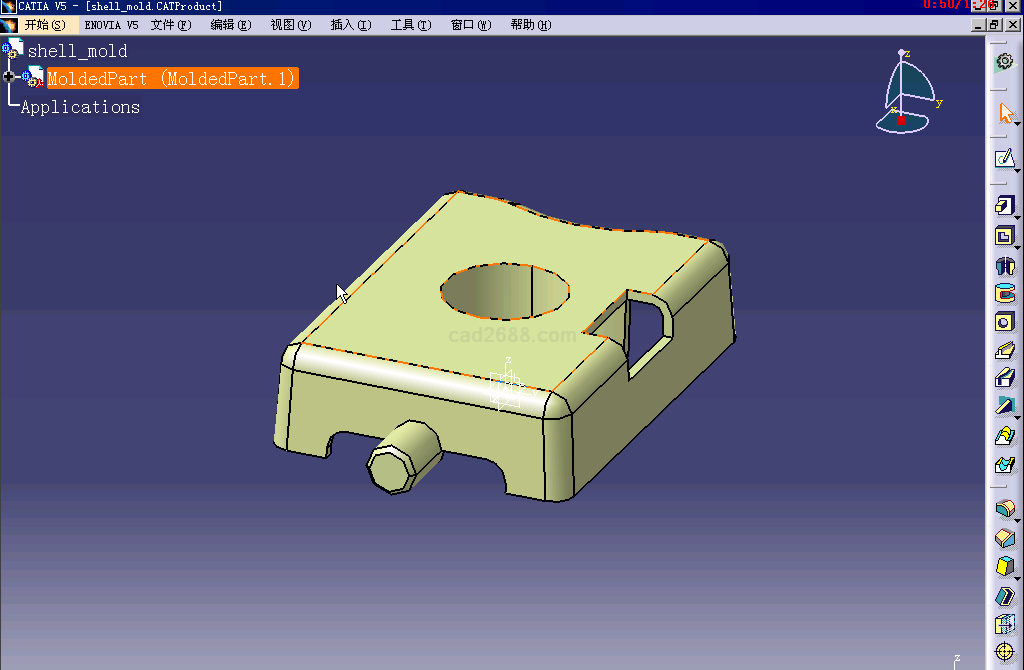The image size is (1024, 670).
Task: Click the workbench gear icon
Action: click(x=1004, y=61)
